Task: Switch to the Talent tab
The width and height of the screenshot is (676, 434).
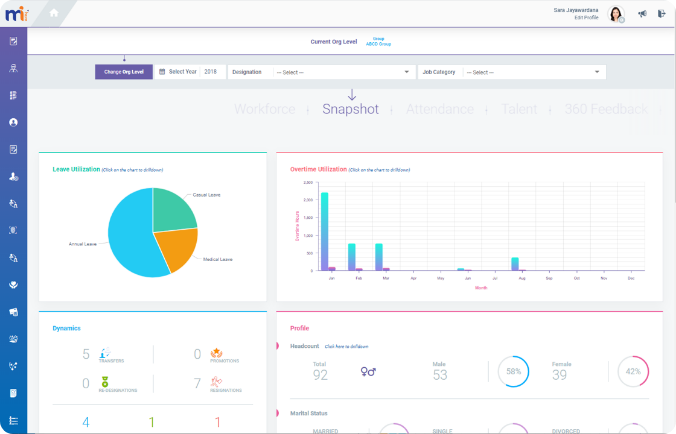Action: [x=519, y=109]
